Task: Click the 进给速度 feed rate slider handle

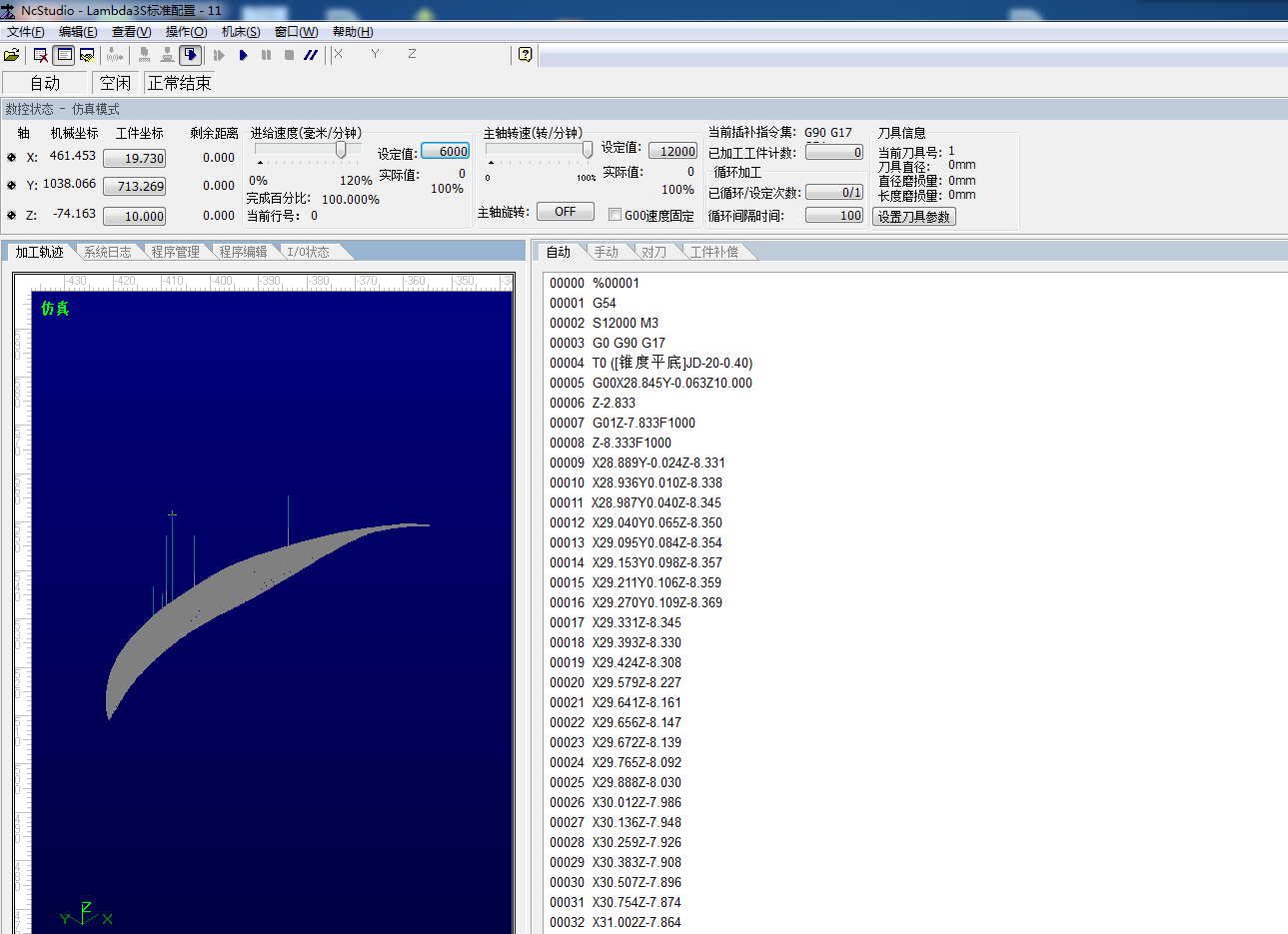Action: (341, 150)
